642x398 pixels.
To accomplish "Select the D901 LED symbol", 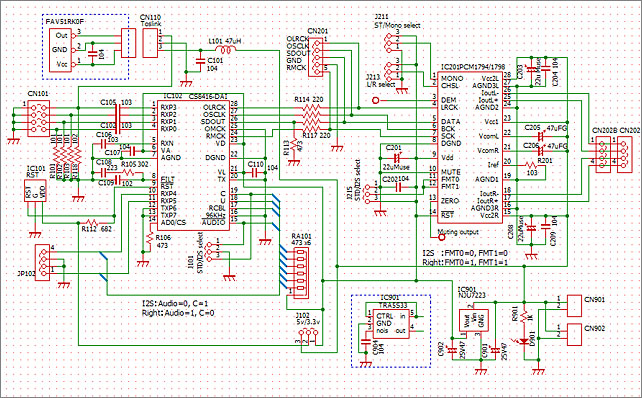I will [525, 341].
